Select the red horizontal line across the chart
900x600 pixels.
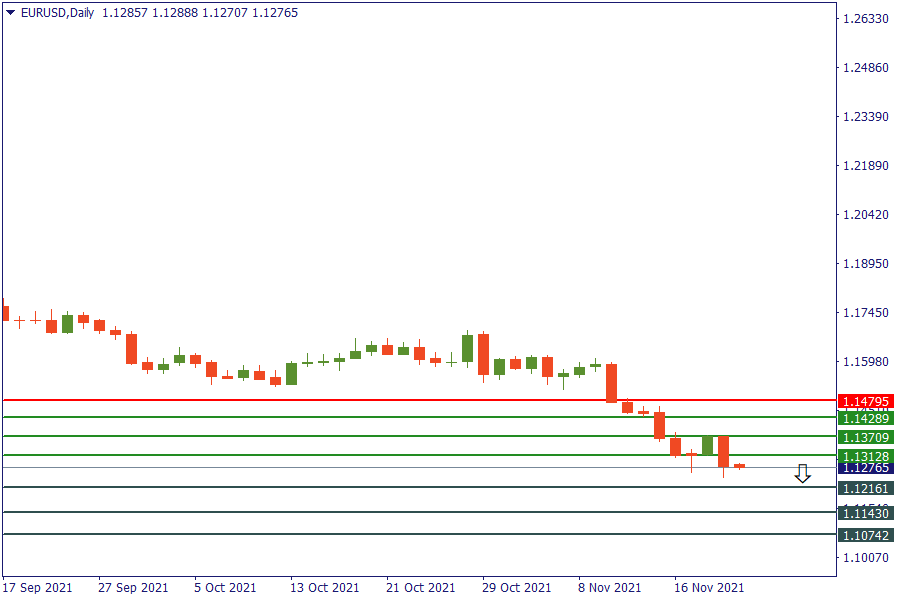(419, 400)
